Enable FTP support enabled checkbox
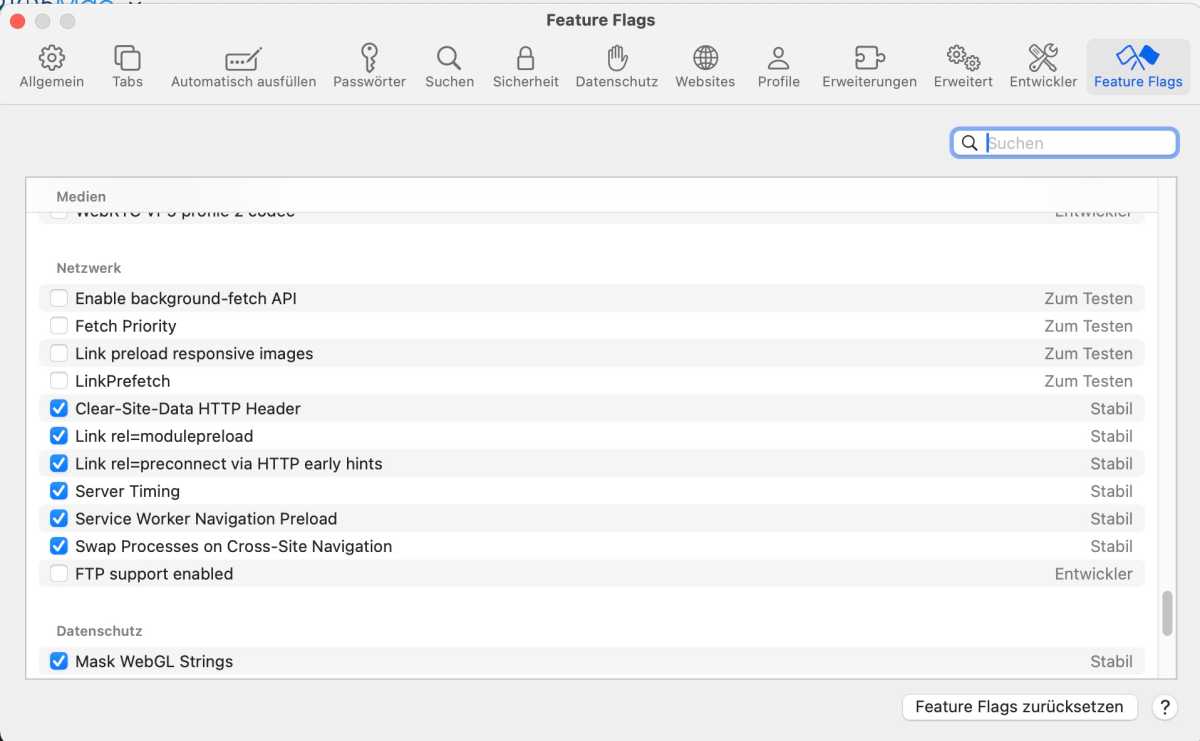Viewport: 1200px width, 741px height. pos(59,574)
